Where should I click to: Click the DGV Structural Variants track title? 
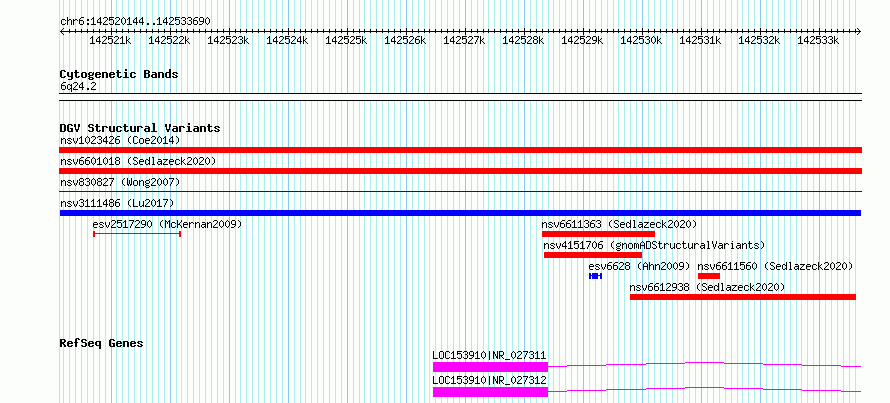[x=140, y=128]
